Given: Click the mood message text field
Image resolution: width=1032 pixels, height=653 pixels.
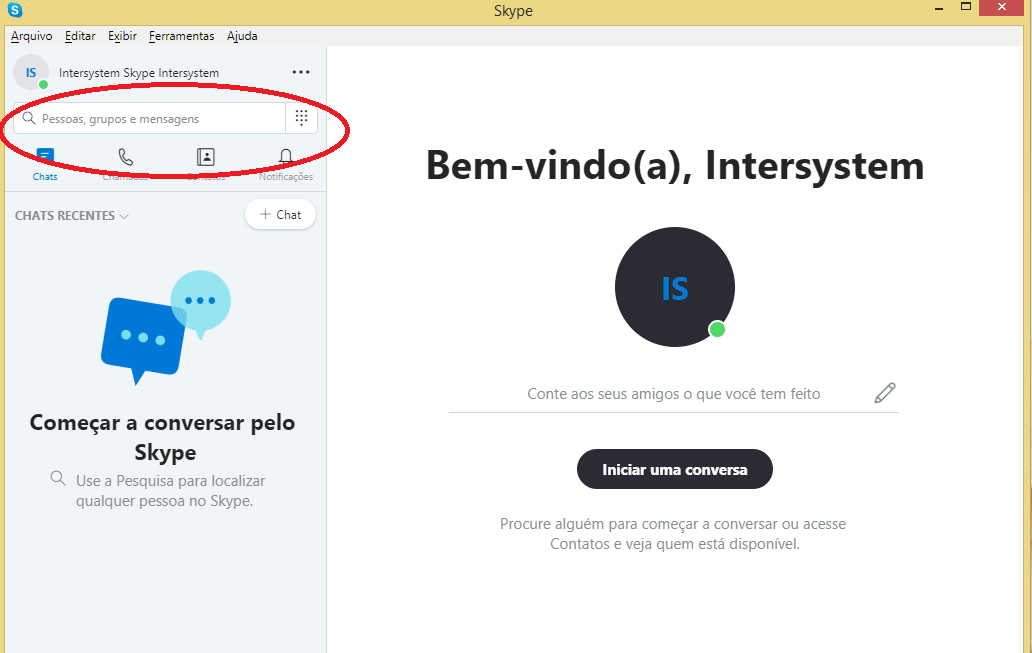Looking at the screenshot, I should pyautogui.click(x=674, y=394).
